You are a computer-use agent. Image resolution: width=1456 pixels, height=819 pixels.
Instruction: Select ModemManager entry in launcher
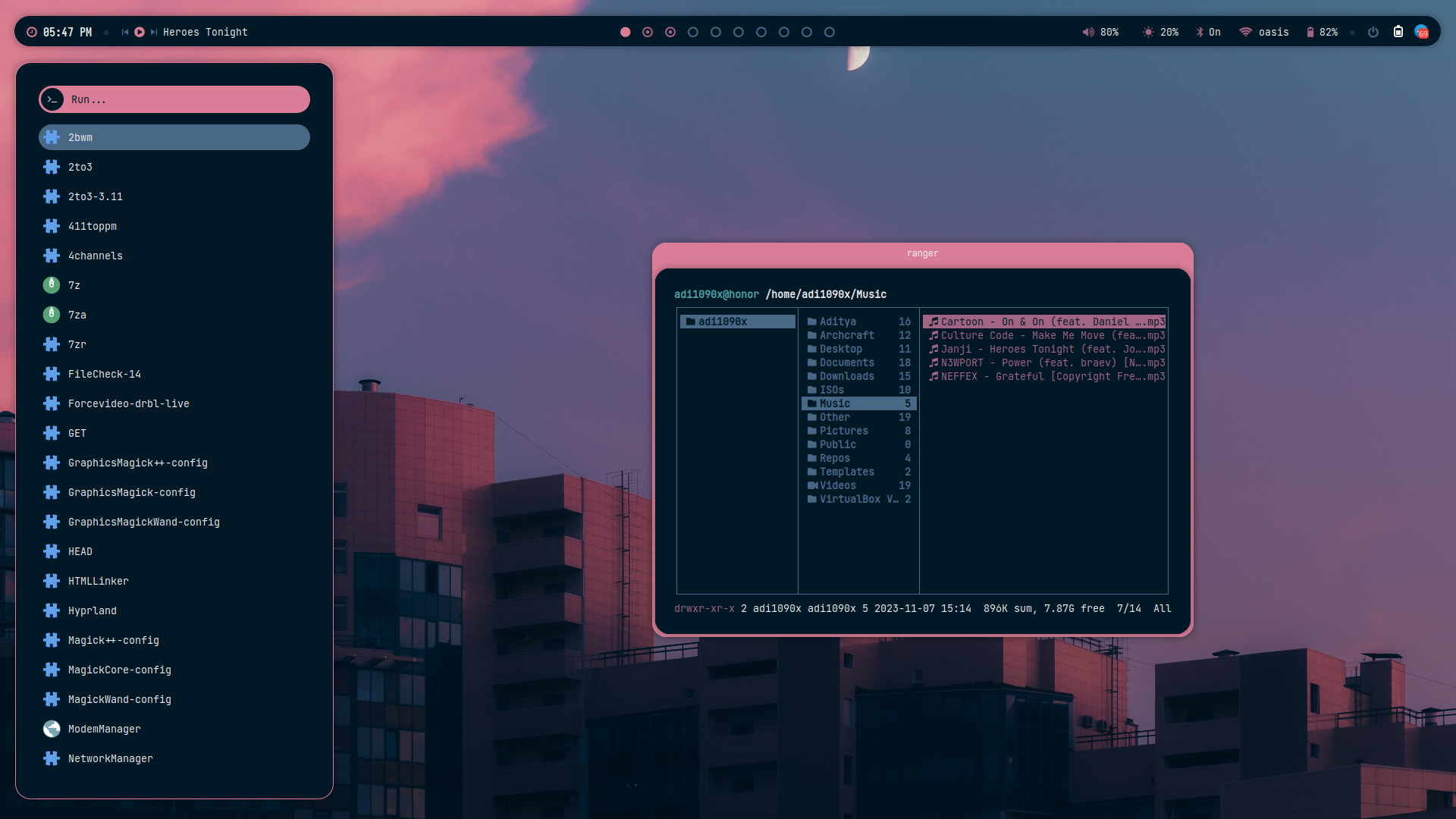(x=105, y=729)
